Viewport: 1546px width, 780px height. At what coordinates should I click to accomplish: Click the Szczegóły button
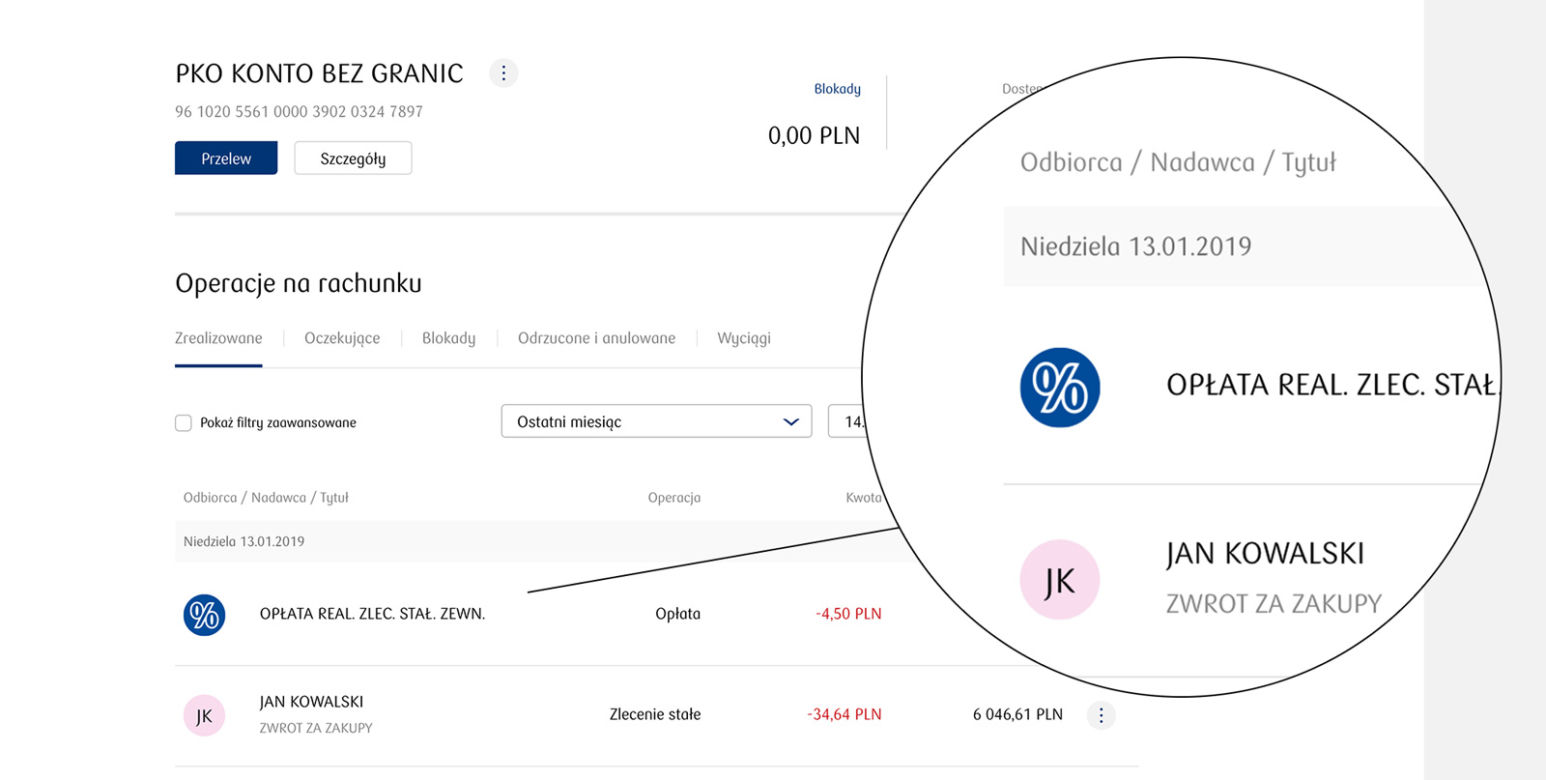353,158
